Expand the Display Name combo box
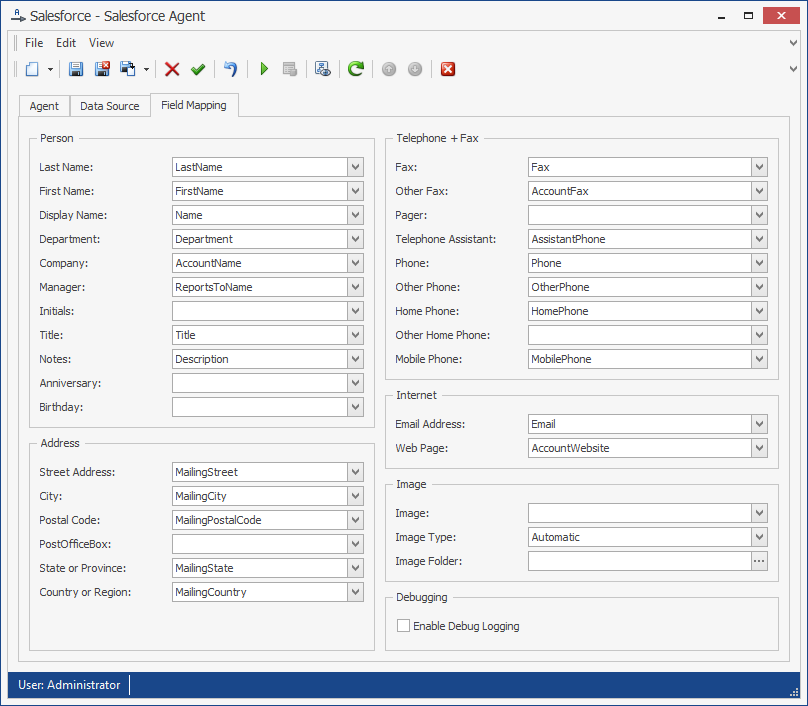 tap(356, 215)
